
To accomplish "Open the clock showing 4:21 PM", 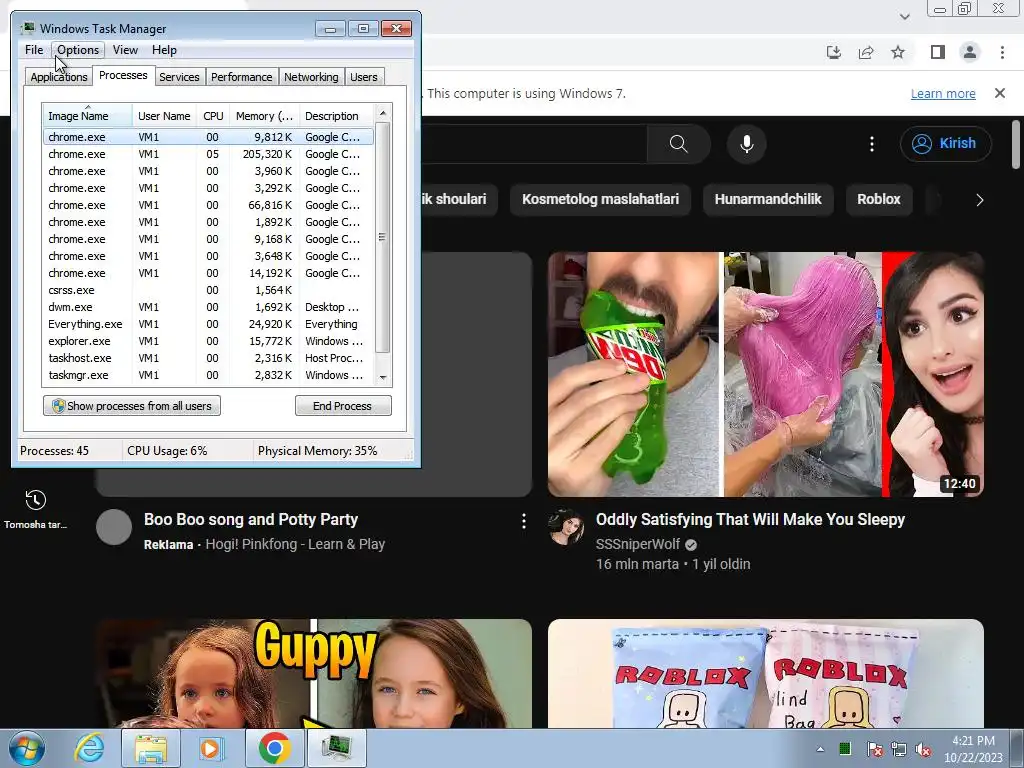I will click(973, 749).
